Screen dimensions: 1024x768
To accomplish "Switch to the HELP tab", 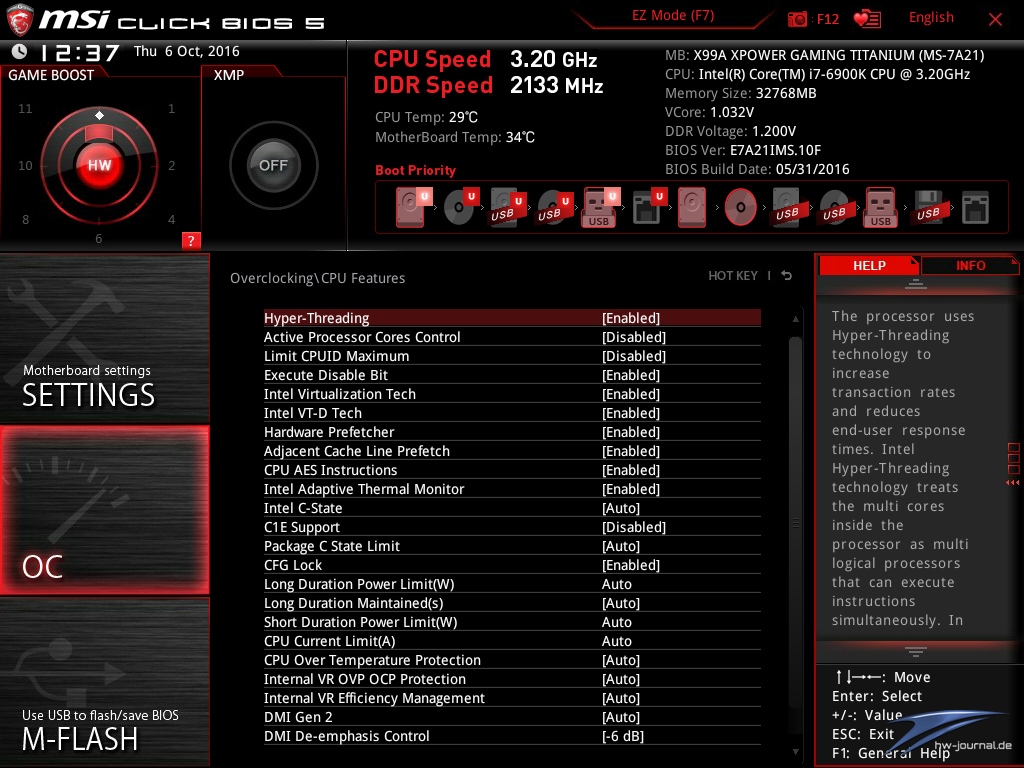I will coord(869,265).
